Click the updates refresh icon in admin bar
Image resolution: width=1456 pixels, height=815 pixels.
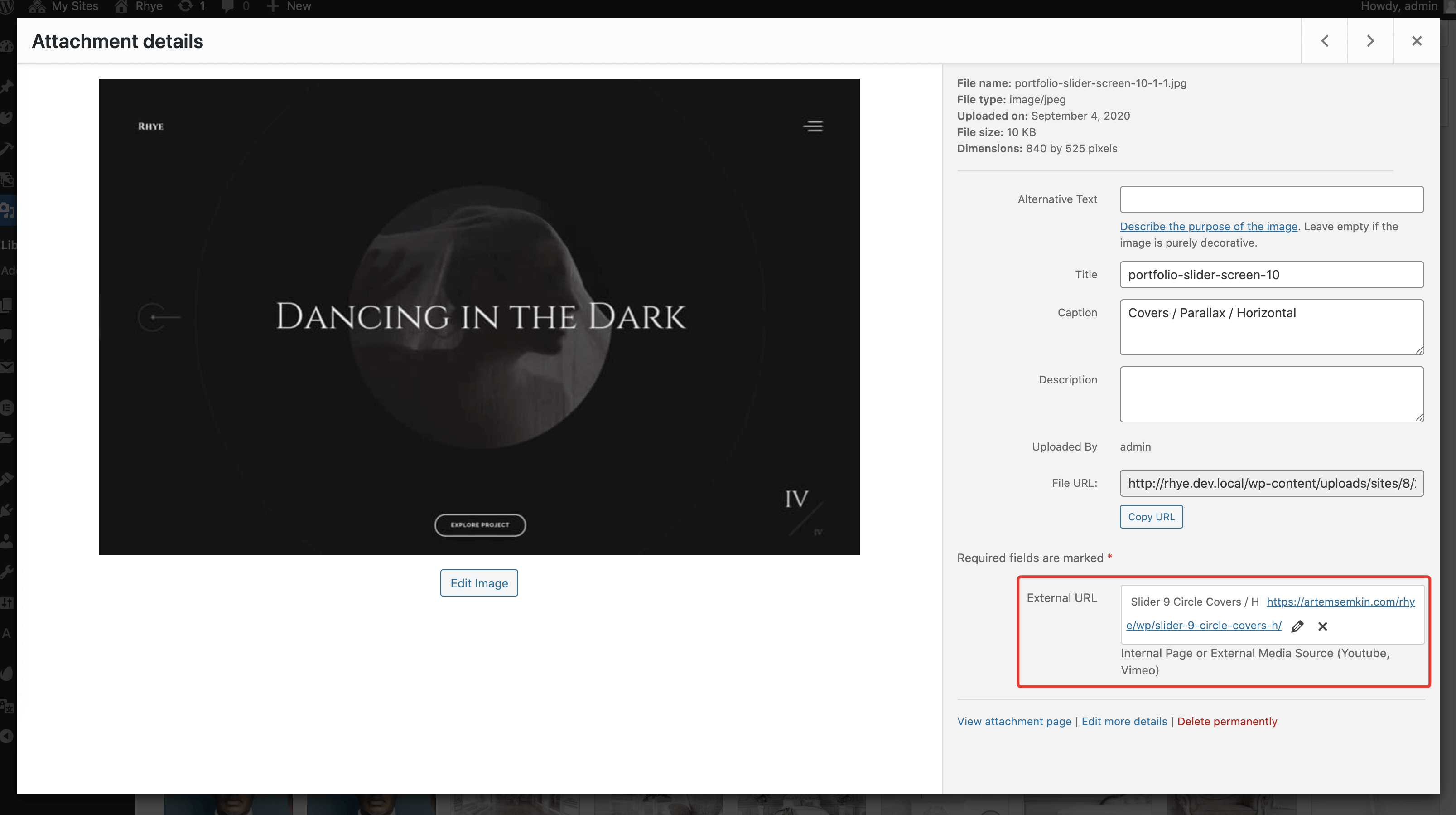[x=186, y=6]
